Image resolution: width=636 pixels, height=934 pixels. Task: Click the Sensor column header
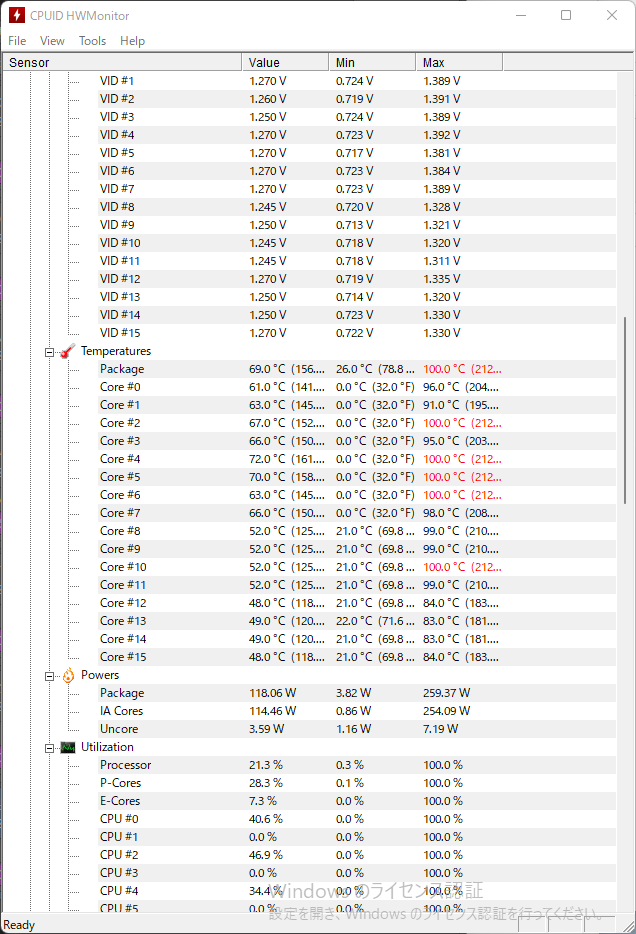pyautogui.click(x=120, y=62)
